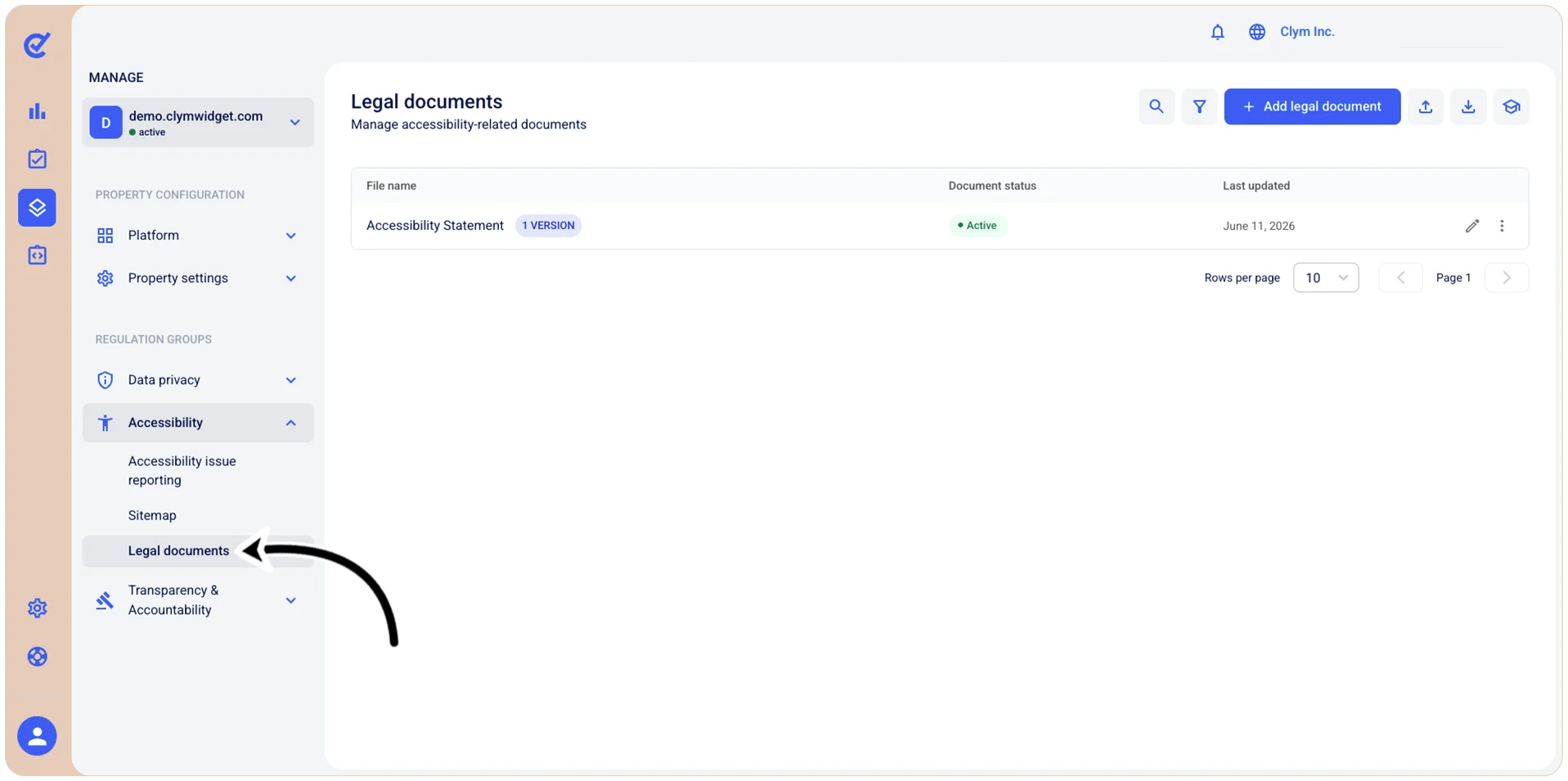The height and width of the screenshot is (781, 1568).
Task: Open three-dot menu for Accessibility Statement
Action: pyautogui.click(x=1502, y=226)
